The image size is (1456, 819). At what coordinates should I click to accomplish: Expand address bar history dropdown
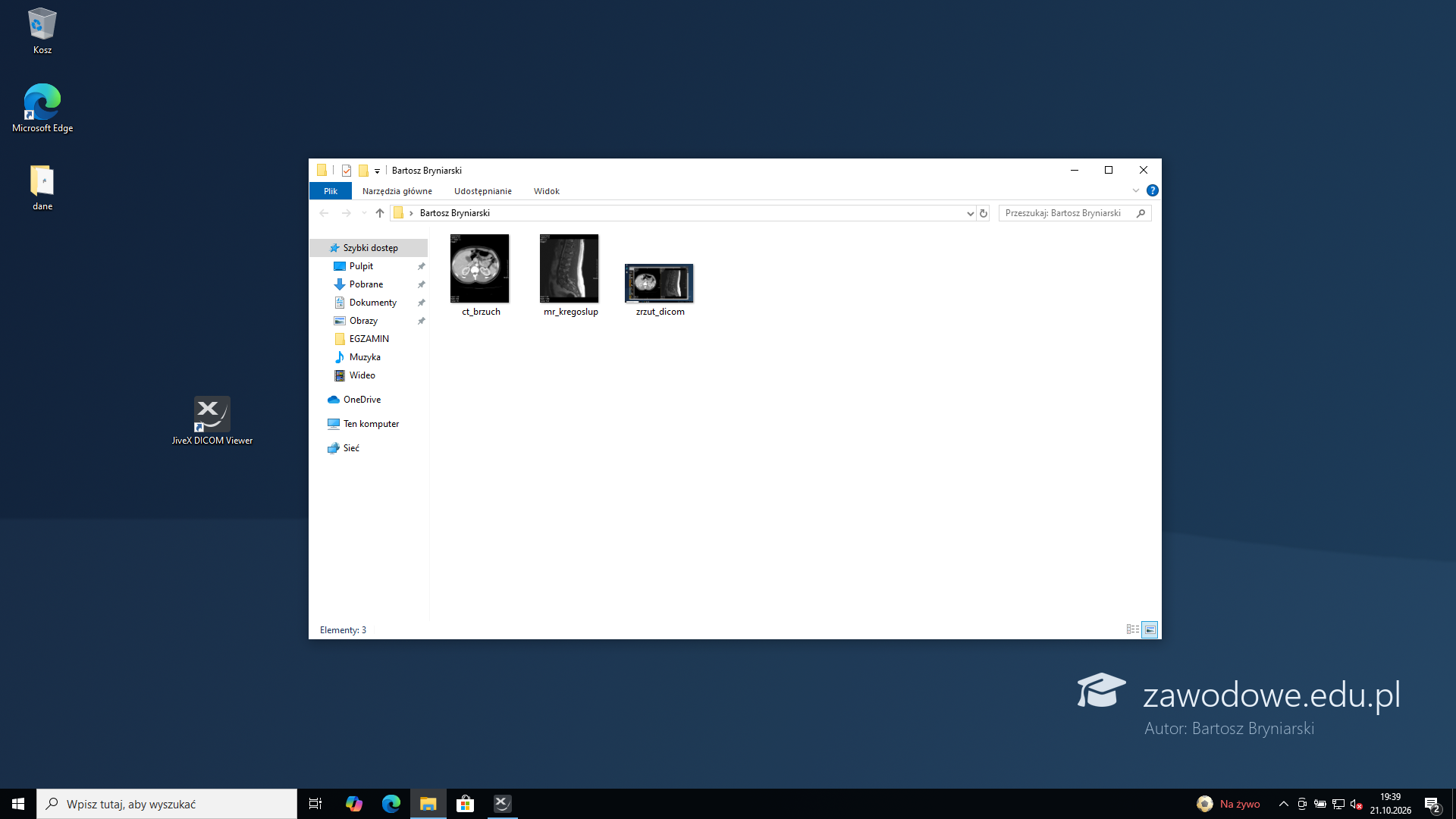[970, 214]
